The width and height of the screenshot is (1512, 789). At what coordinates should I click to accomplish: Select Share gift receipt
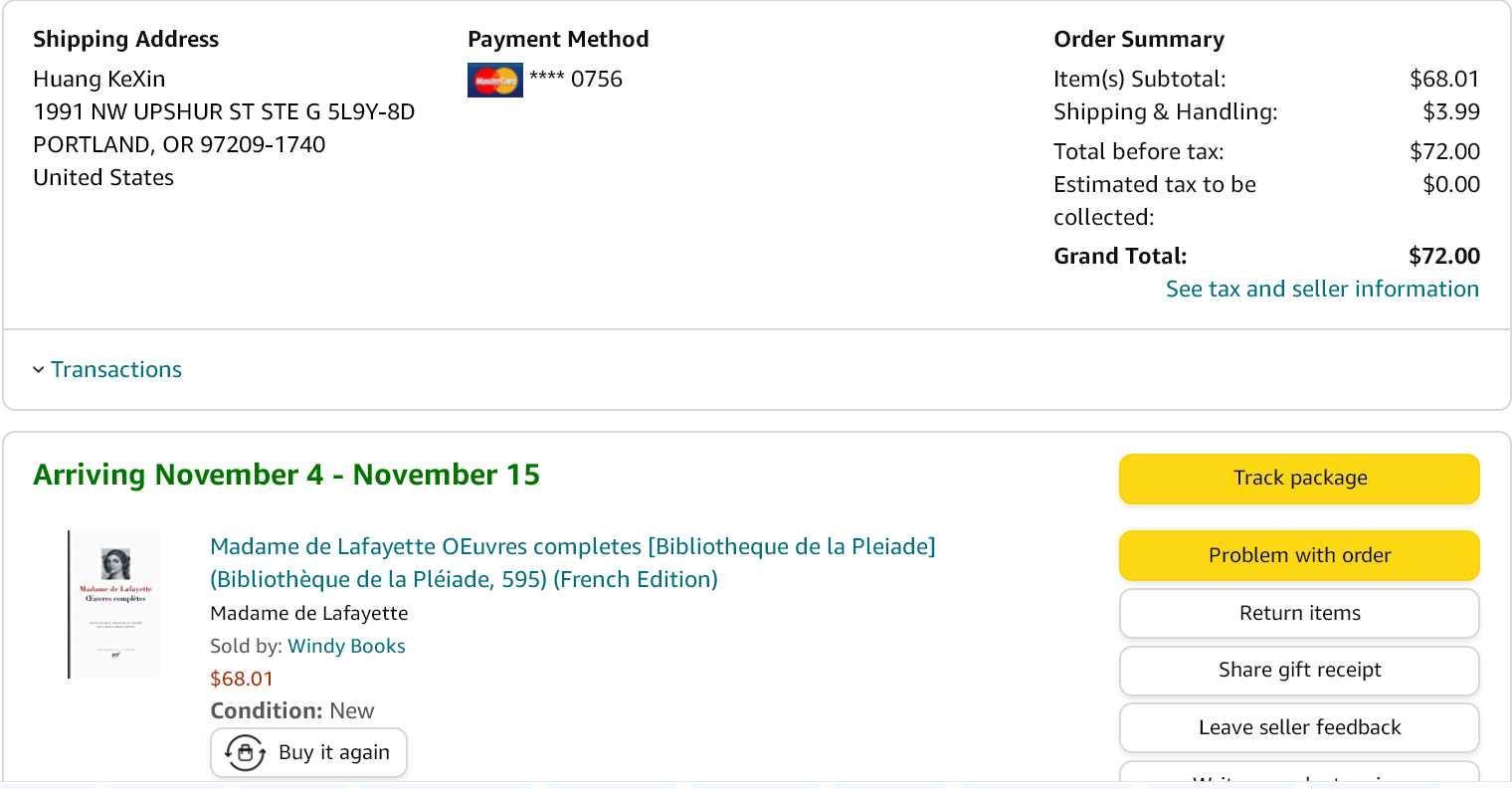coord(1299,670)
